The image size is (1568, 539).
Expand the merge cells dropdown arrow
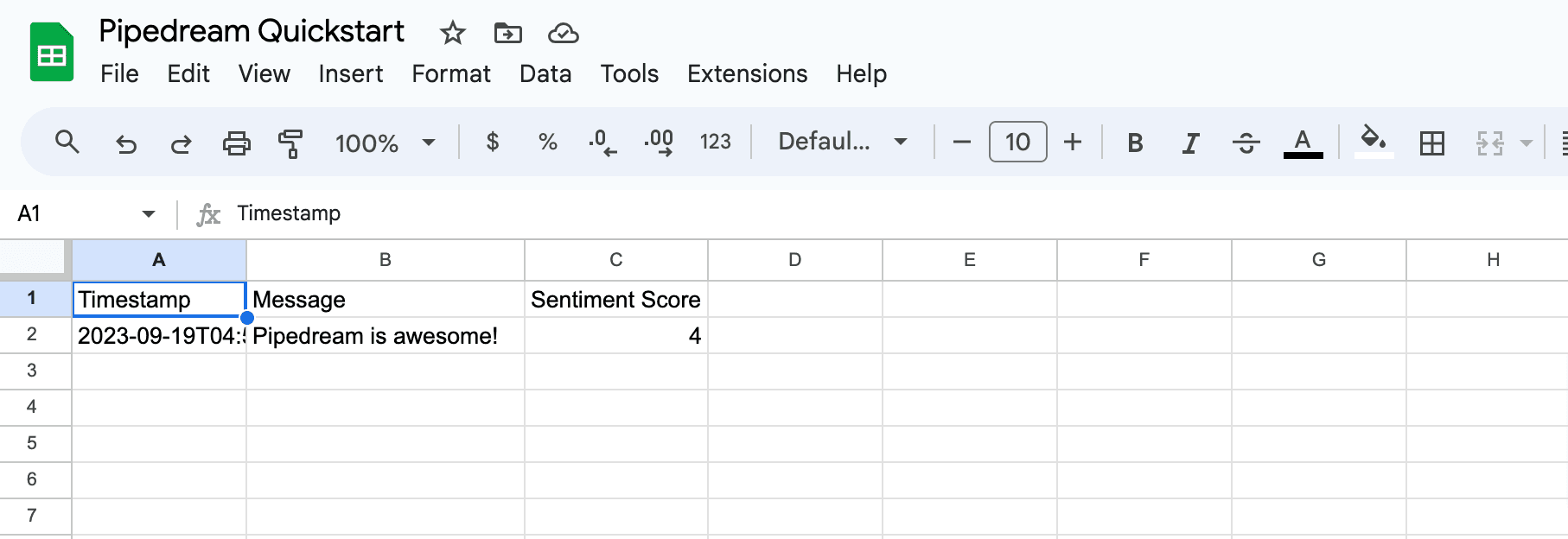click(x=1527, y=143)
